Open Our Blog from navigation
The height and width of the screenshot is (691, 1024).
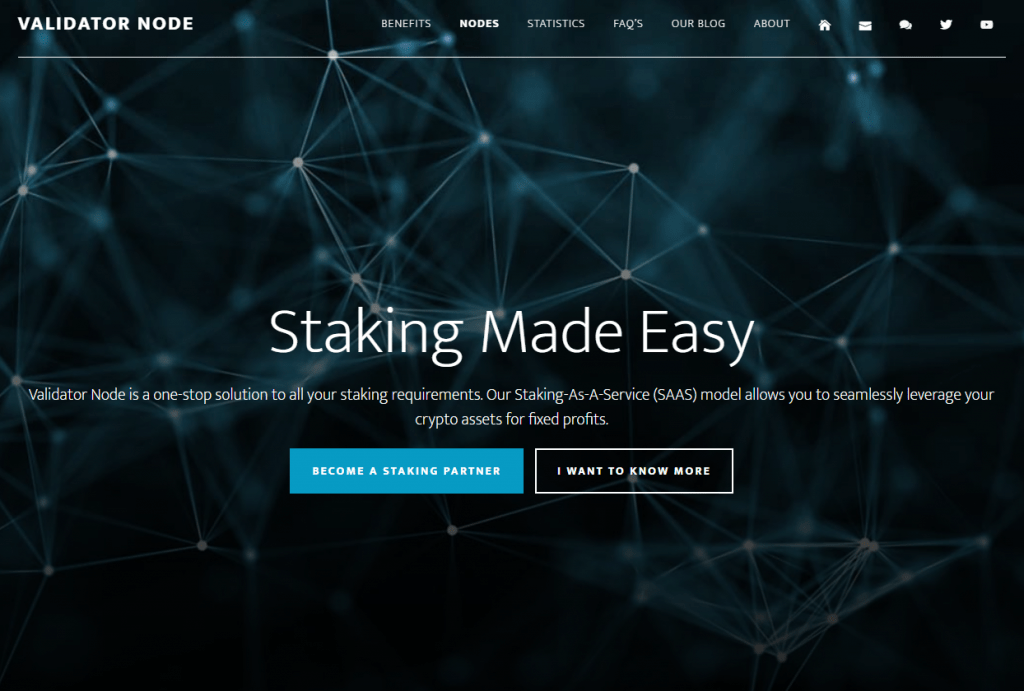point(698,24)
